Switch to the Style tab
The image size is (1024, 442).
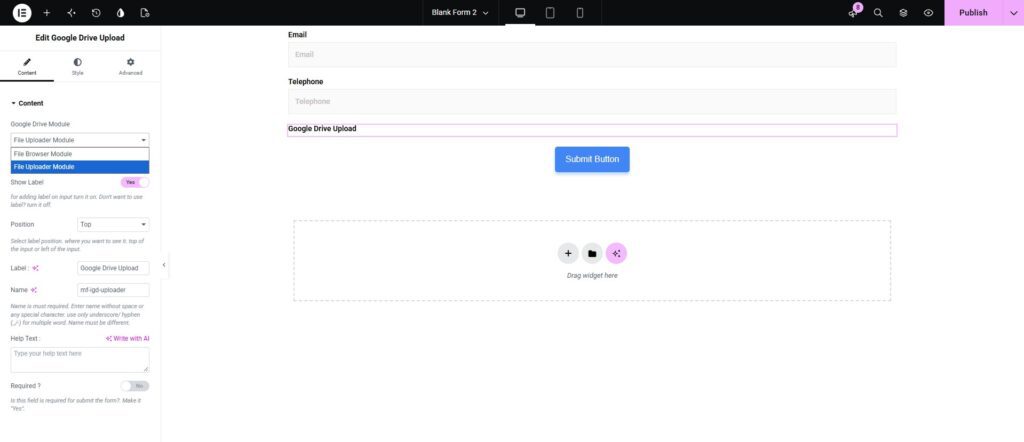pos(78,67)
